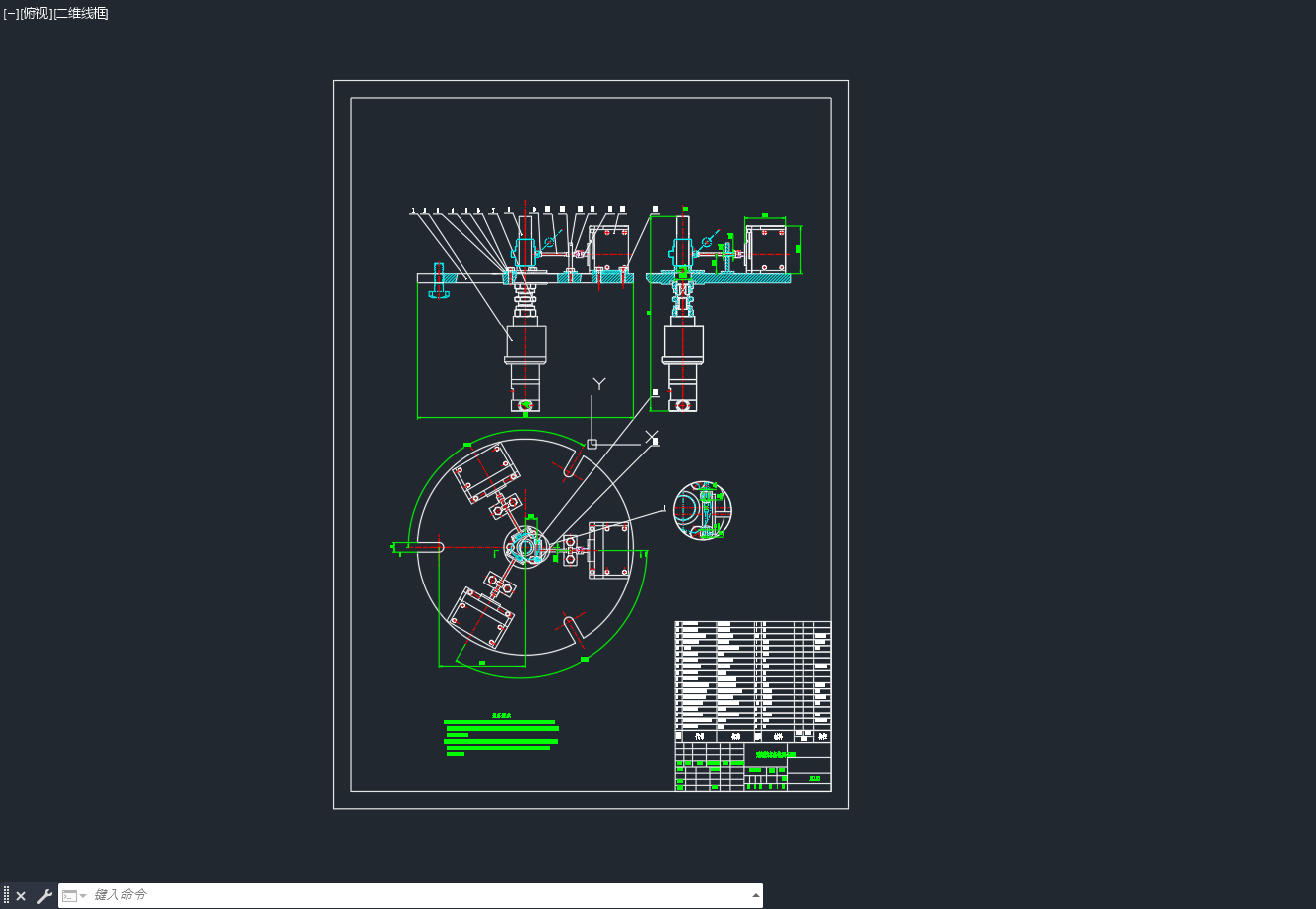Open the 俯视 view controls menu
This screenshot has height=909, width=1316.
[36, 14]
